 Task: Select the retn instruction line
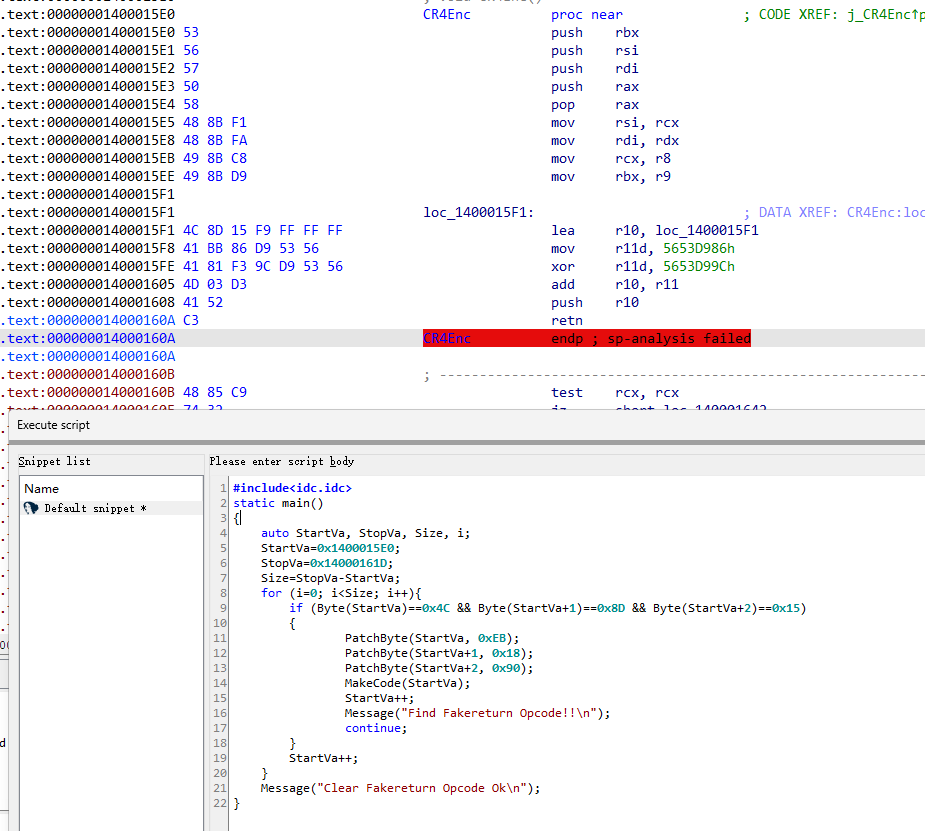(x=566, y=321)
